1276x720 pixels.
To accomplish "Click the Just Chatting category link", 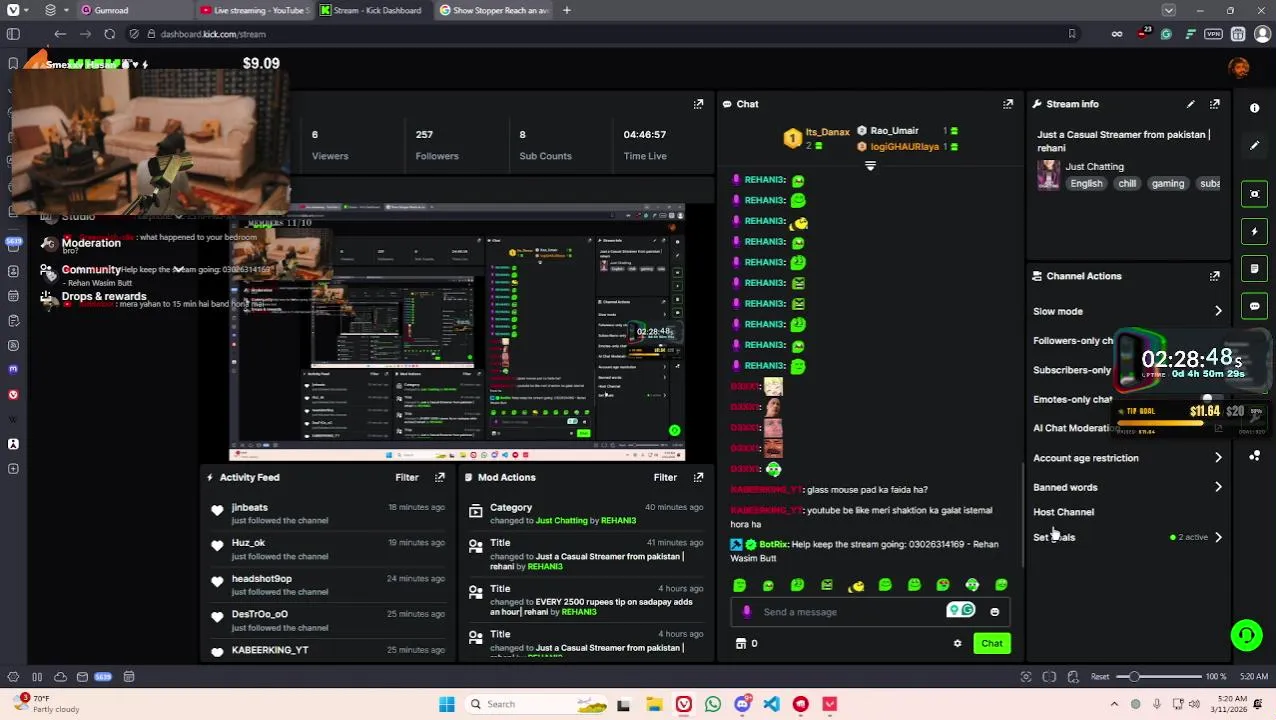I will click(x=1094, y=167).
